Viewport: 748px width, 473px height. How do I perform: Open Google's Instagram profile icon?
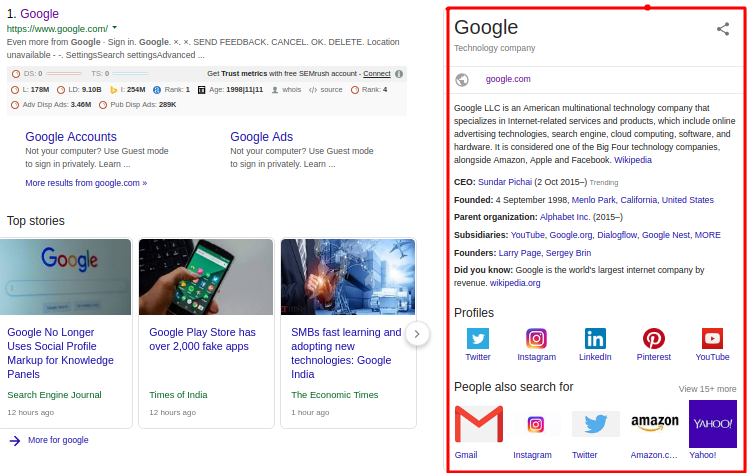536,339
